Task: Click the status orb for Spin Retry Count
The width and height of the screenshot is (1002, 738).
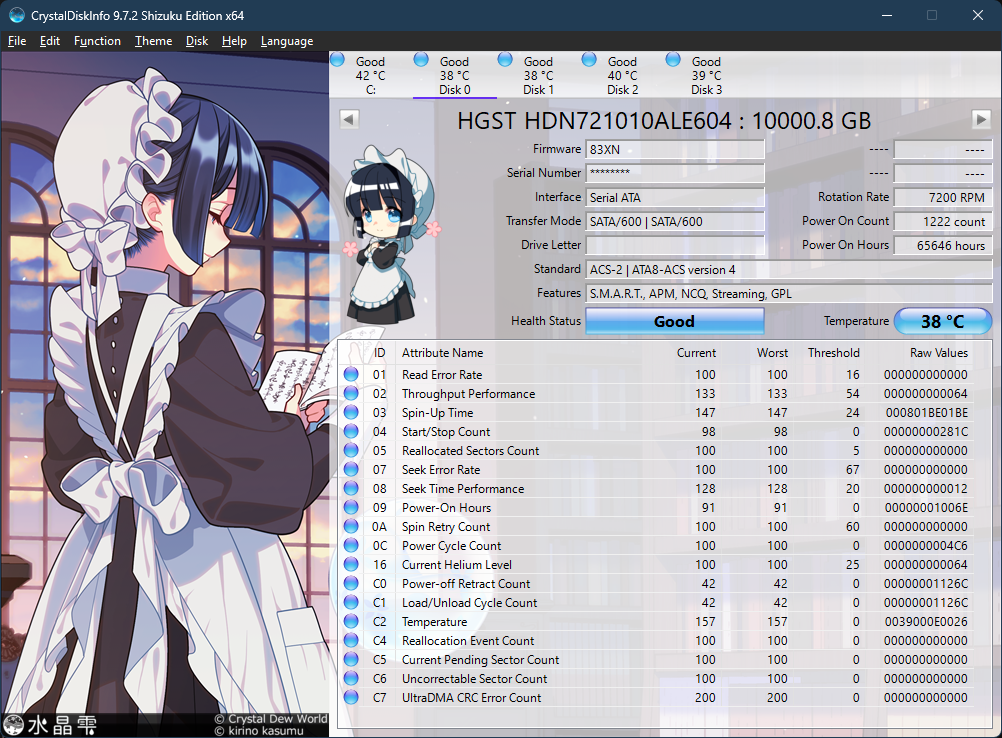Action: click(351, 527)
